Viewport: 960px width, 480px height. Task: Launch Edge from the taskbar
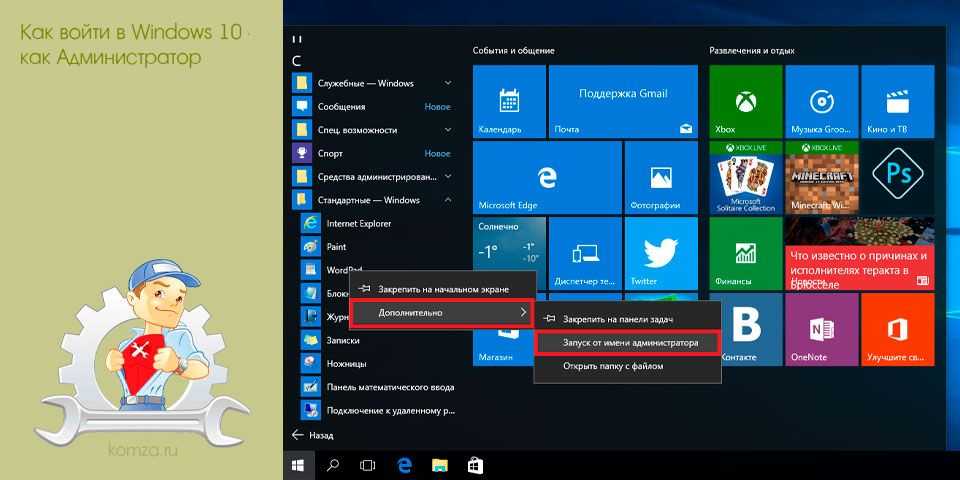(404, 465)
